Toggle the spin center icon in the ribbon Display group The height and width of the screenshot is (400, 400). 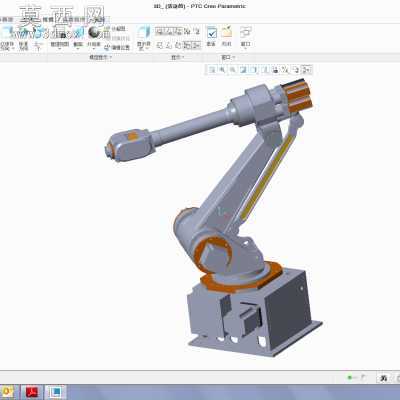tap(197, 45)
